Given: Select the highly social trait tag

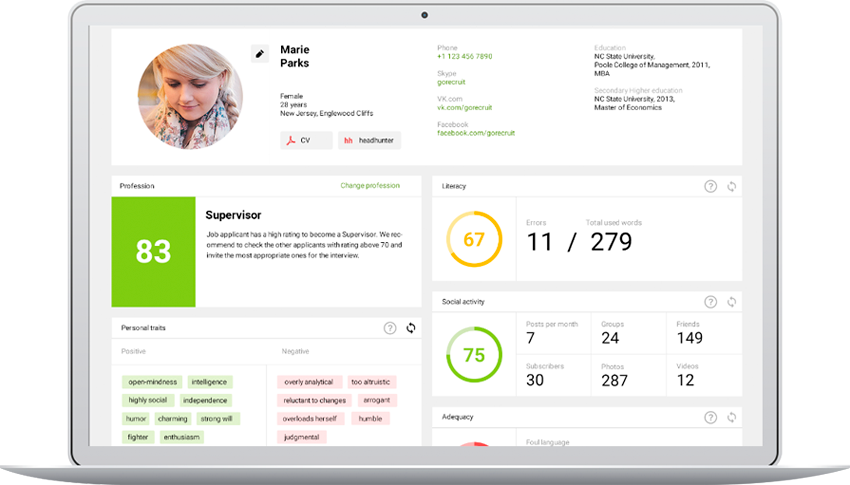Looking at the screenshot, I should point(147,400).
